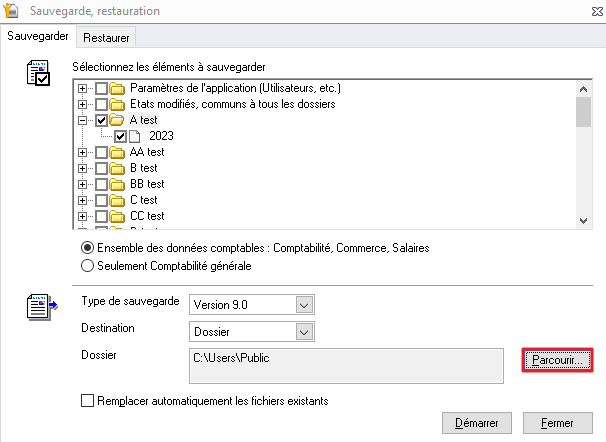Uncheck the A test checkbox
Screen dimensions: 606x442
(101, 120)
